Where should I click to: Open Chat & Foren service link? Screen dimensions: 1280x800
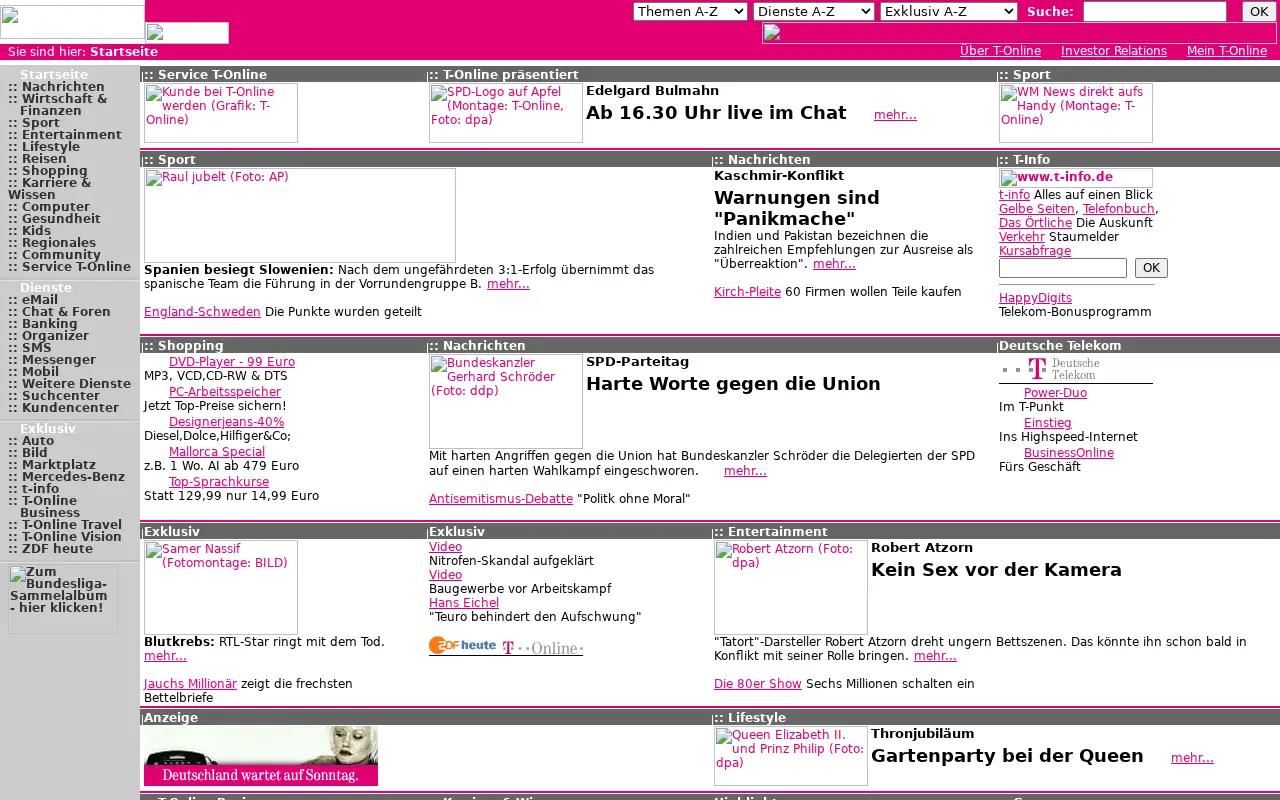coord(66,312)
